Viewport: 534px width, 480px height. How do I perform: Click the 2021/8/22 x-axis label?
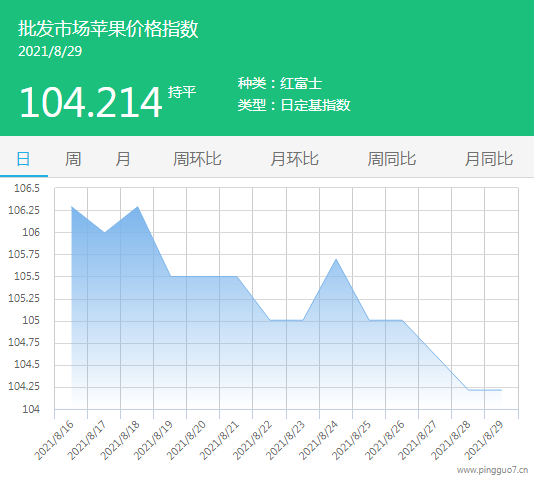point(253,440)
